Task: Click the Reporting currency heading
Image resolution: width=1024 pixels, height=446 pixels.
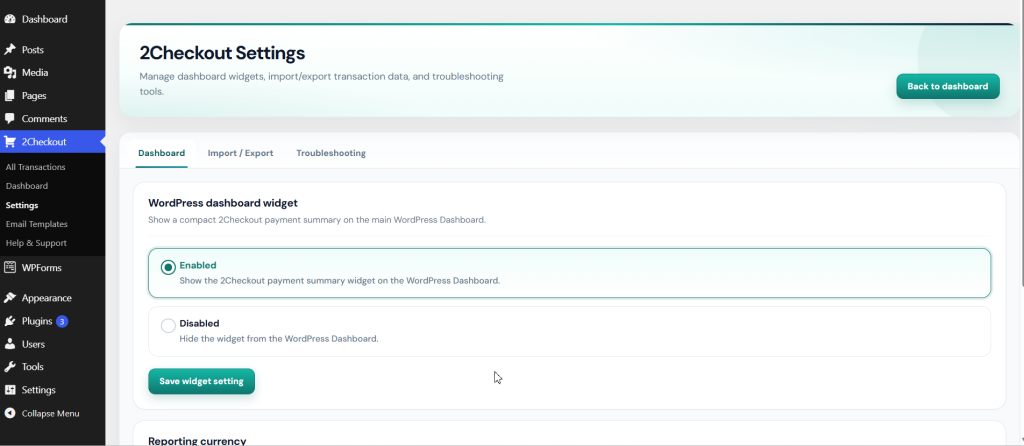Action: click(197, 441)
